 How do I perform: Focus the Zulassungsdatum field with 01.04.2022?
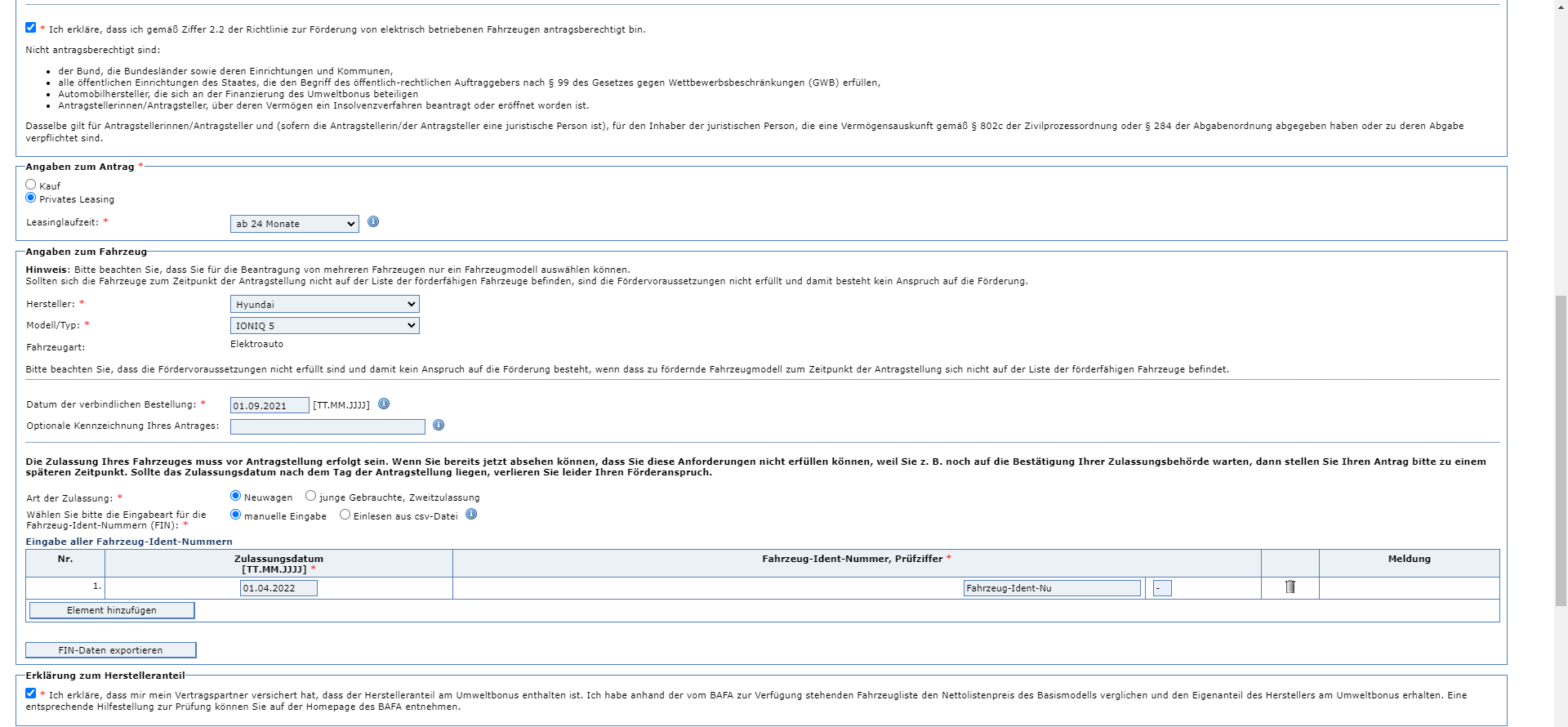click(278, 588)
